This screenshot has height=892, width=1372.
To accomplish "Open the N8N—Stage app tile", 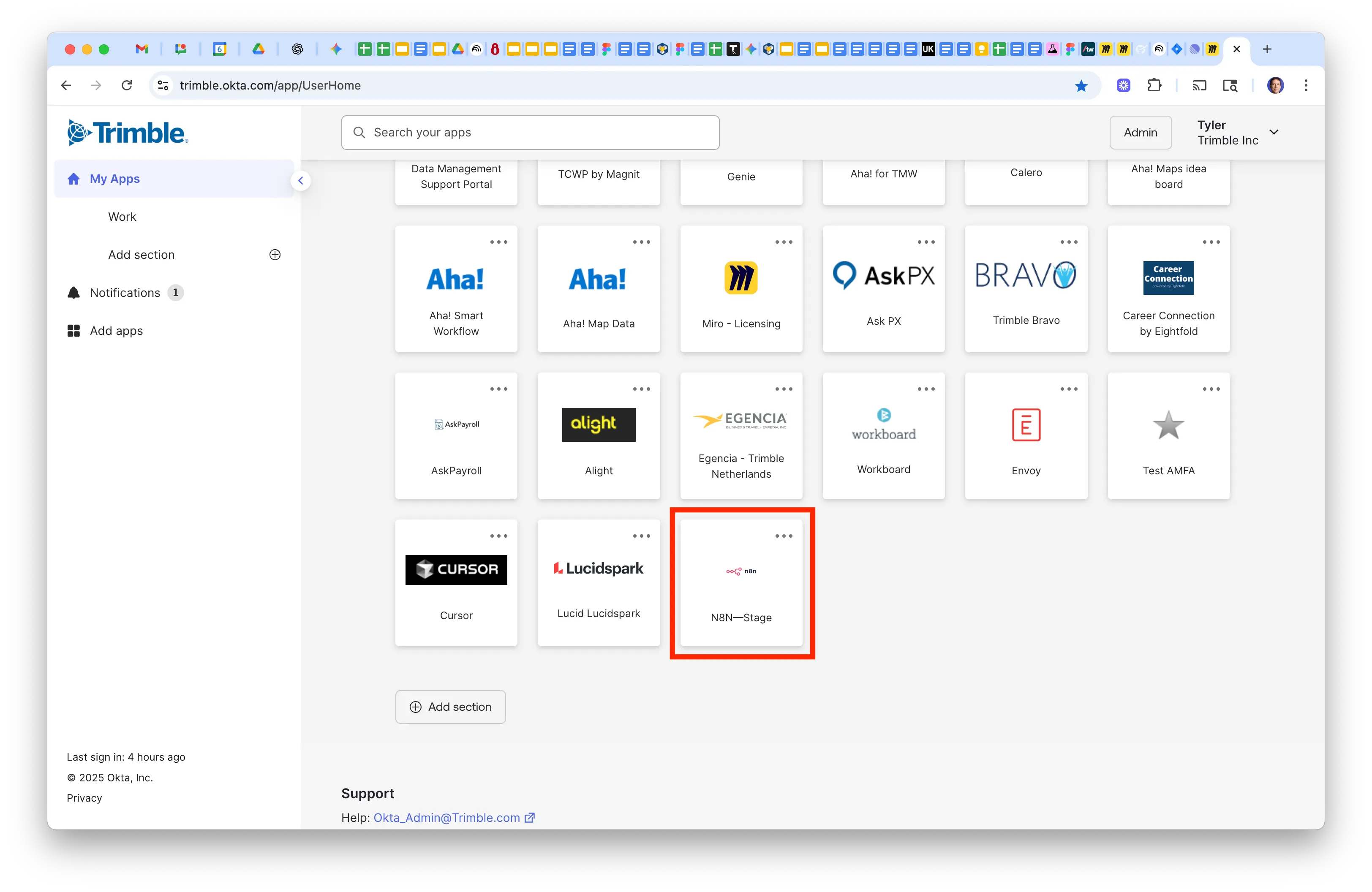I will coord(741,582).
